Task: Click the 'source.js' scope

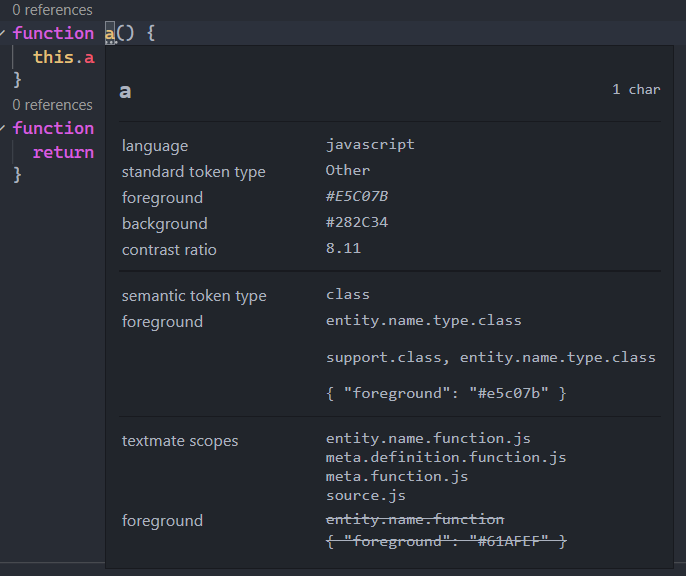Action: coord(366,496)
